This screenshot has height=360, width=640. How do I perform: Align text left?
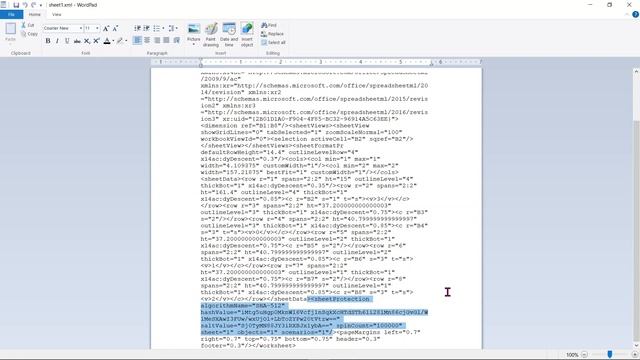click(138, 40)
